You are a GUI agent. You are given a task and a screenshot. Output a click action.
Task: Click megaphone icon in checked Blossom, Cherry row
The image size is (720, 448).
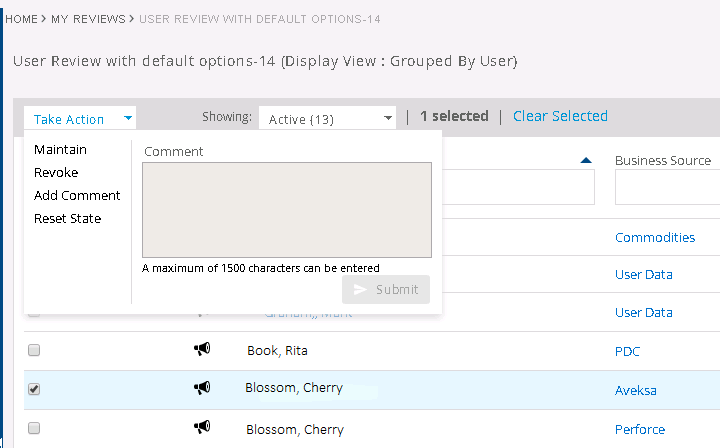(202, 388)
